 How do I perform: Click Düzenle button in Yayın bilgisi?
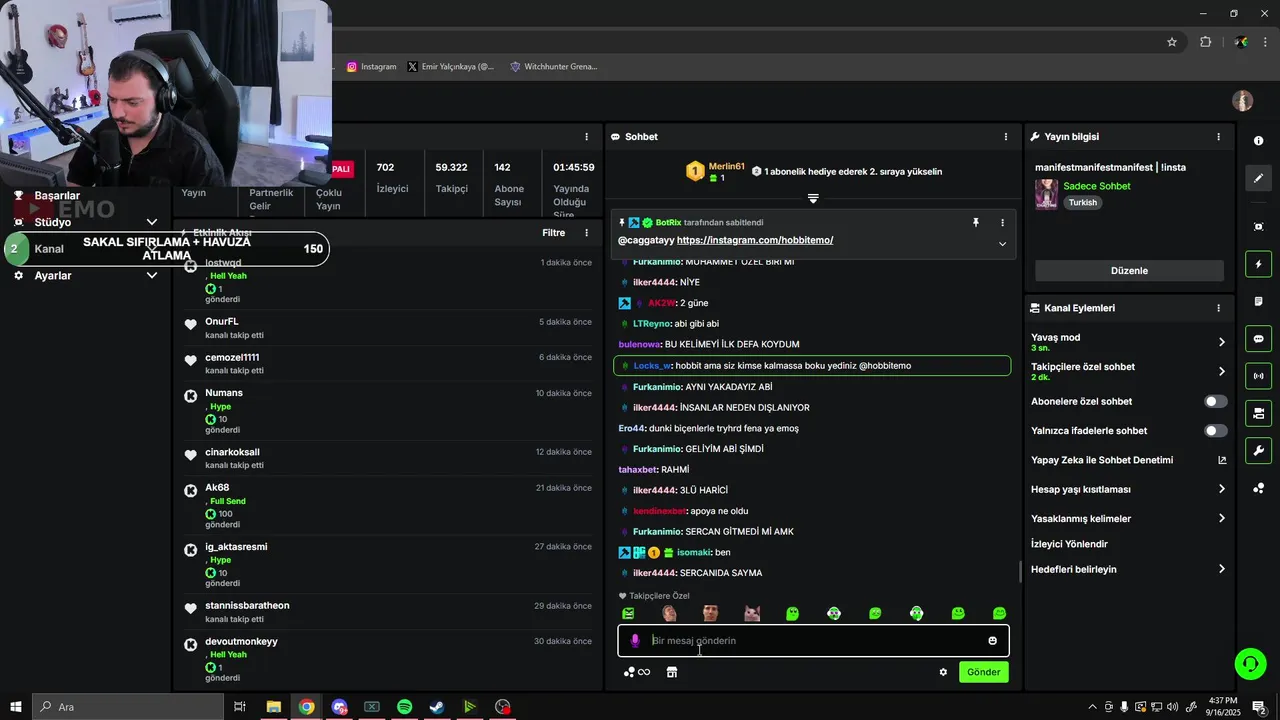1129,271
